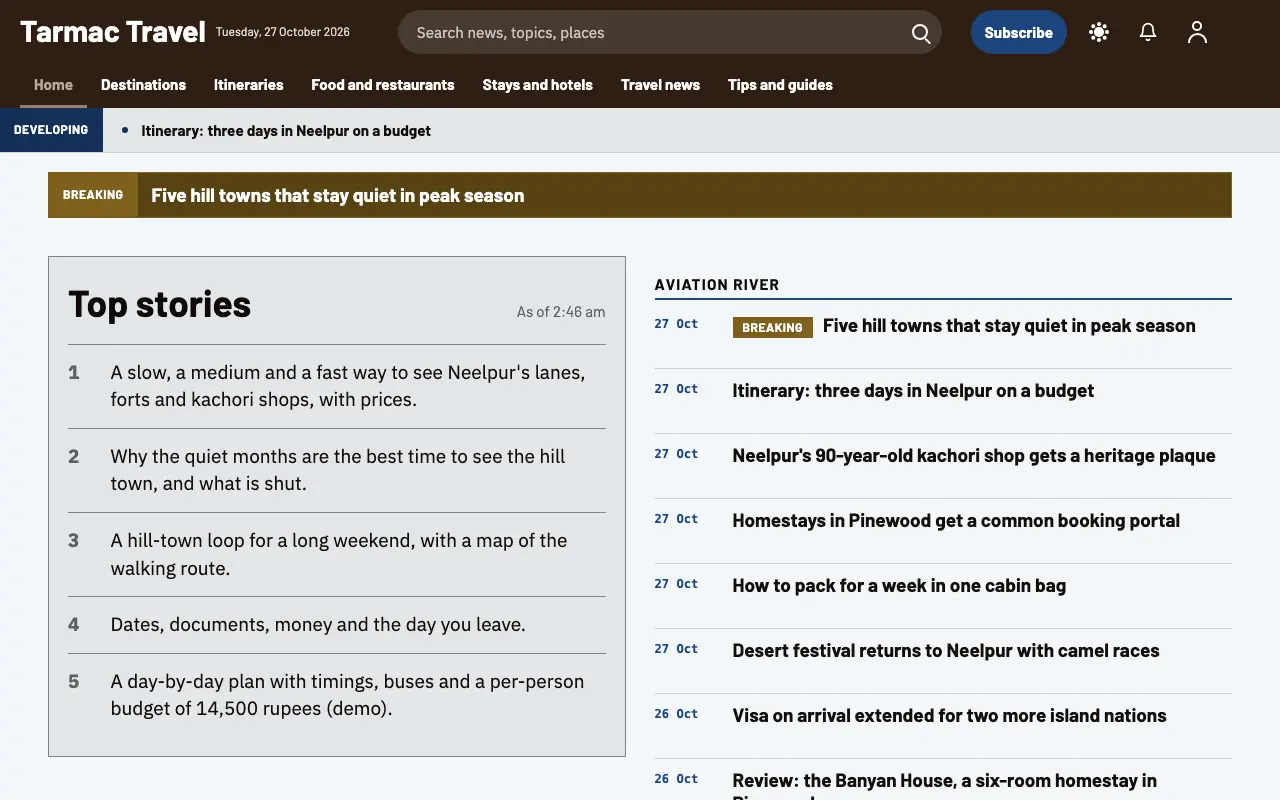Open Stays and hotels section
The height and width of the screenshot is (800, 1280).
[x=537, y=85]
